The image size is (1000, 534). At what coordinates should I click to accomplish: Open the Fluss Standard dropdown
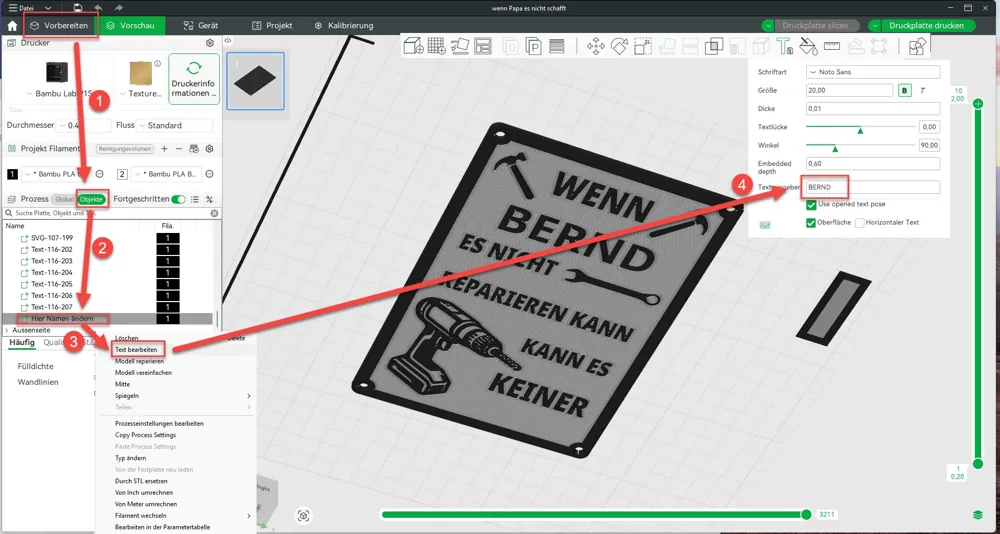point(175,126)
